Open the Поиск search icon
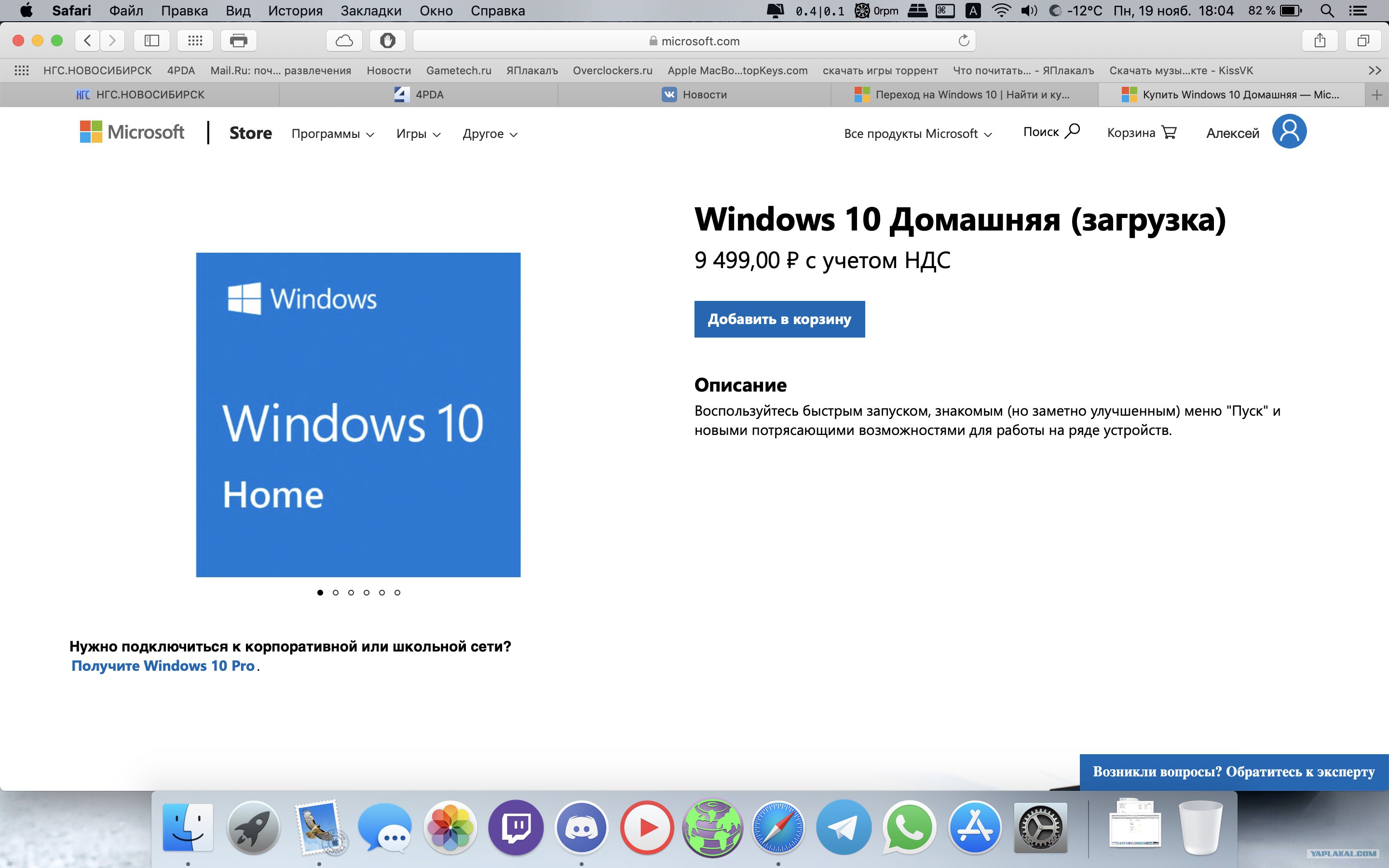 [x=1051, y=132]
